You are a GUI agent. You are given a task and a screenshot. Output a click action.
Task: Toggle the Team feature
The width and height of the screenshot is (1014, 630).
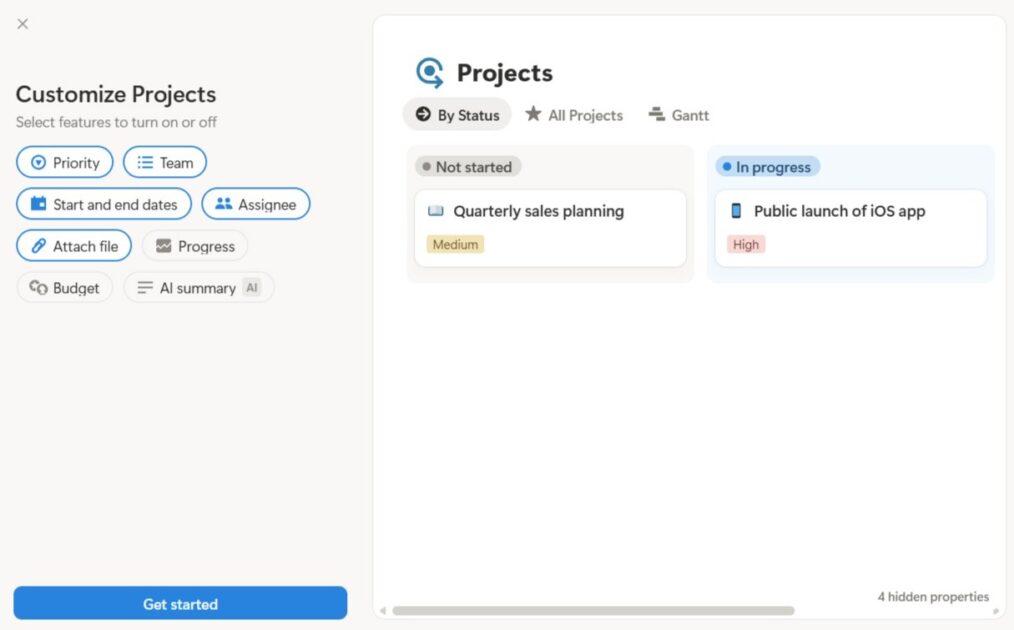pos(164,162)
